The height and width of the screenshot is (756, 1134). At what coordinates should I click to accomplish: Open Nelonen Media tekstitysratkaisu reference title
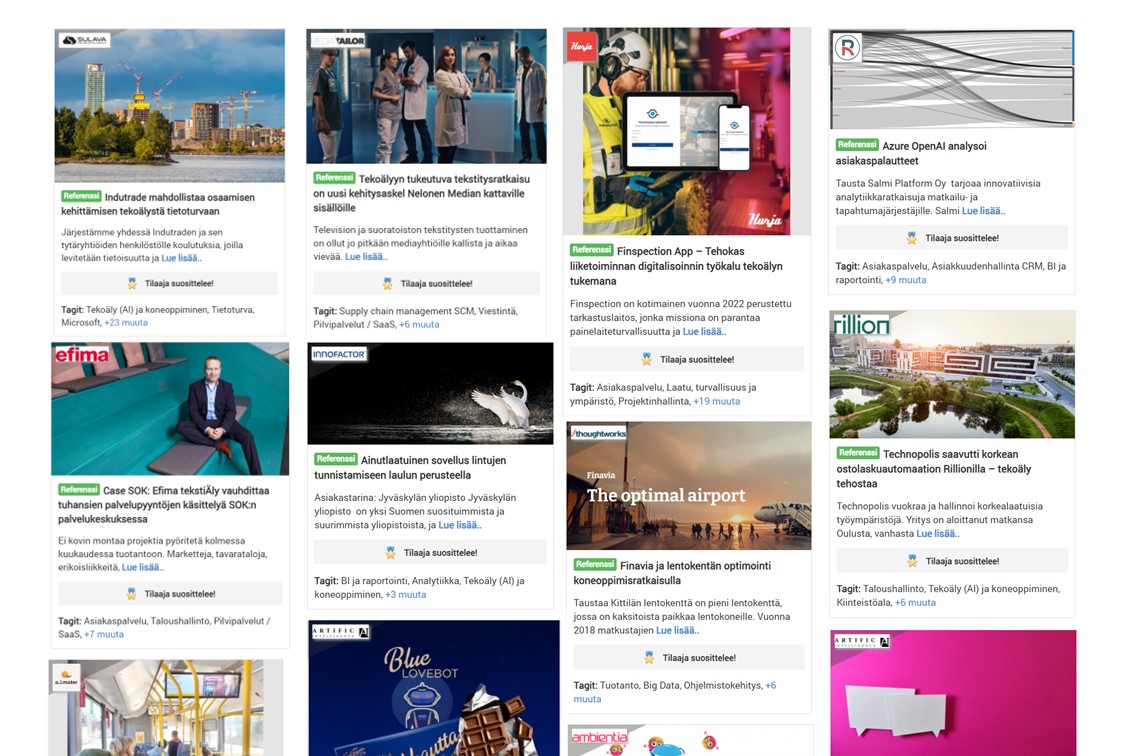click(422, 193)
